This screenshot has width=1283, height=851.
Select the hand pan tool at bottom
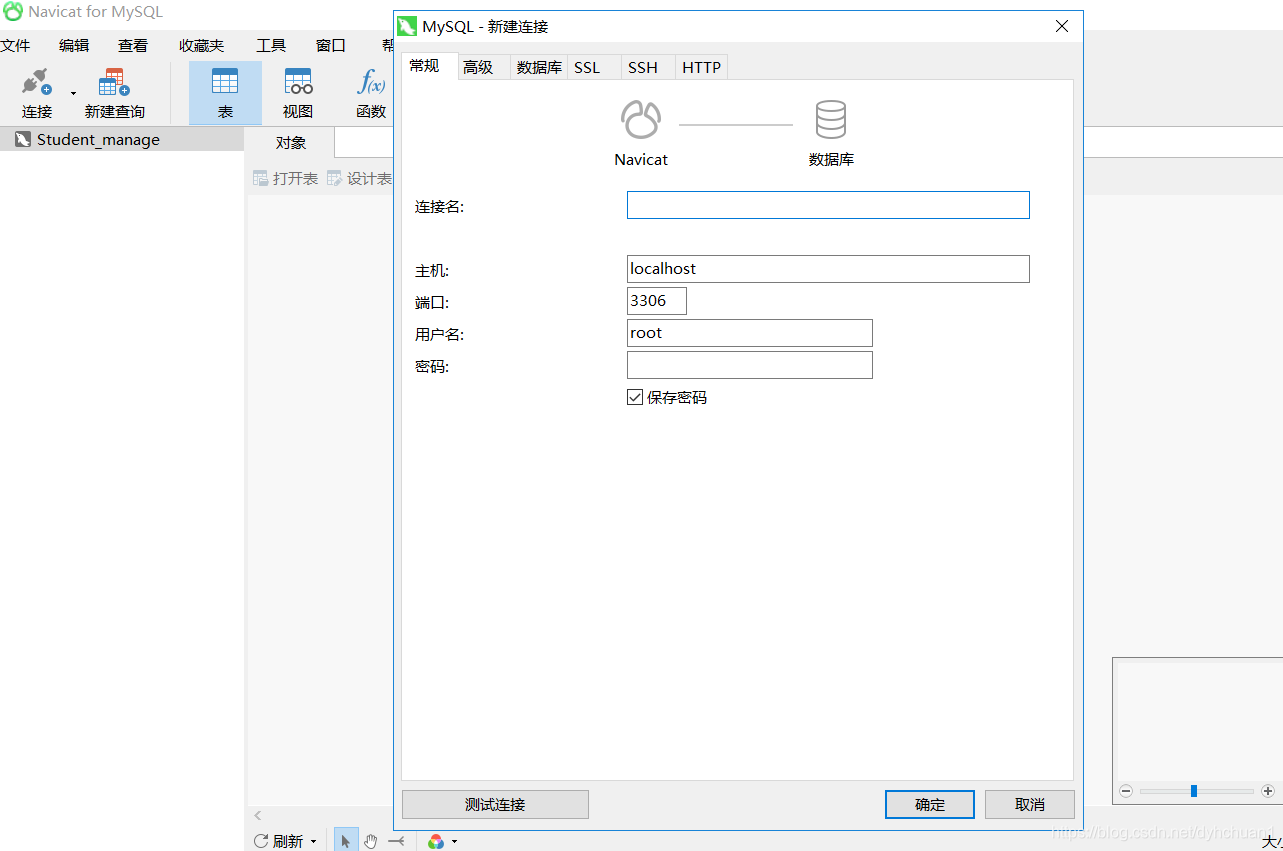[371, 841]
